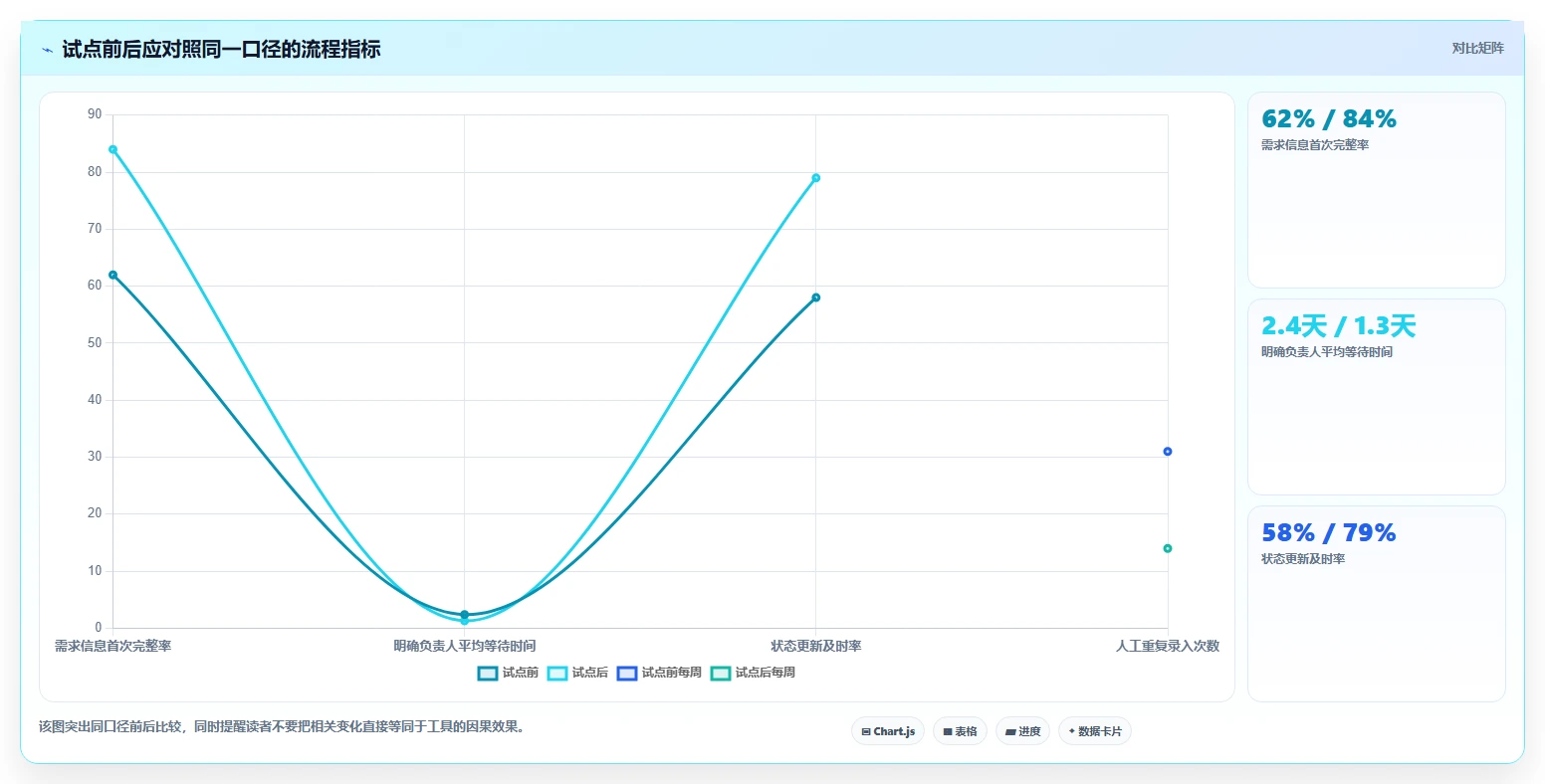Click the chart title 试点前后应对照同一口径的流程指标
The height and width of the screenshot is (784, 1545).
(221, 50)
